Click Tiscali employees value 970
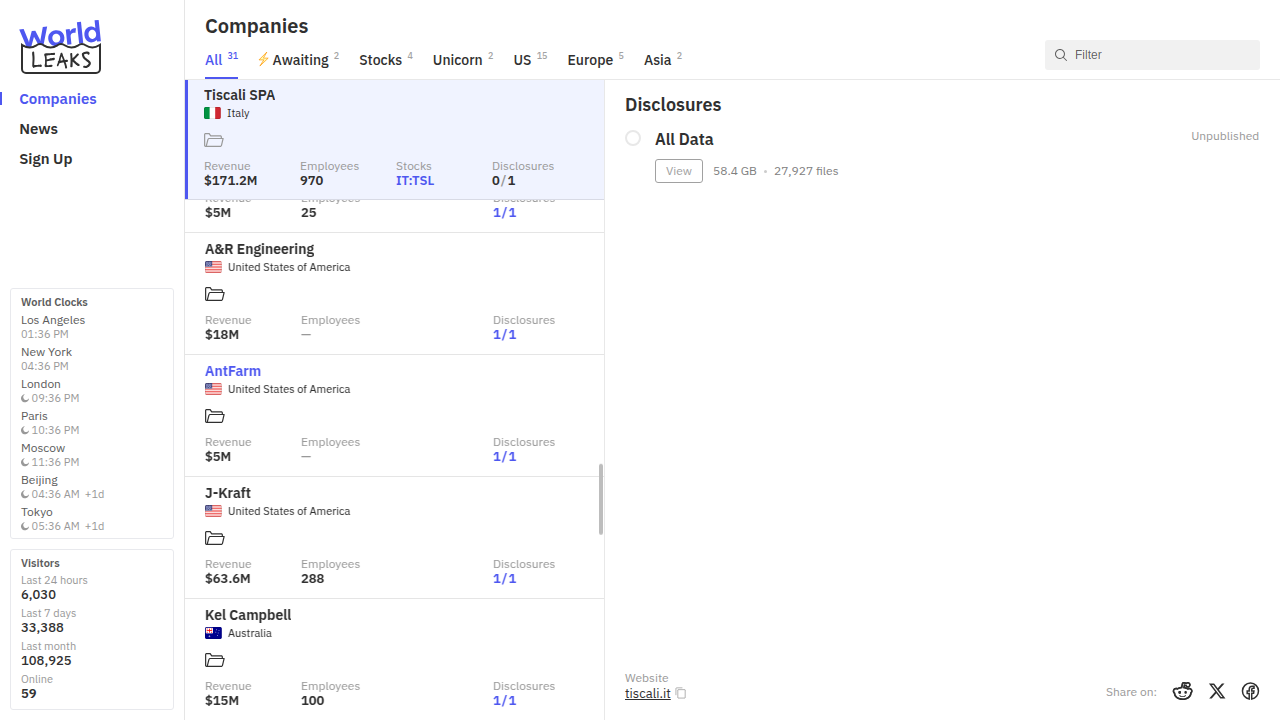The height and width of the screenshot is (720, 1280). pyautogui.click(x=312, y=181)
